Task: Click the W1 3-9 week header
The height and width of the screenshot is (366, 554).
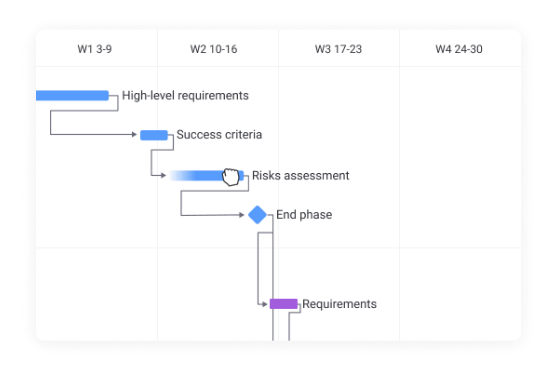Action: coord(95,49)
